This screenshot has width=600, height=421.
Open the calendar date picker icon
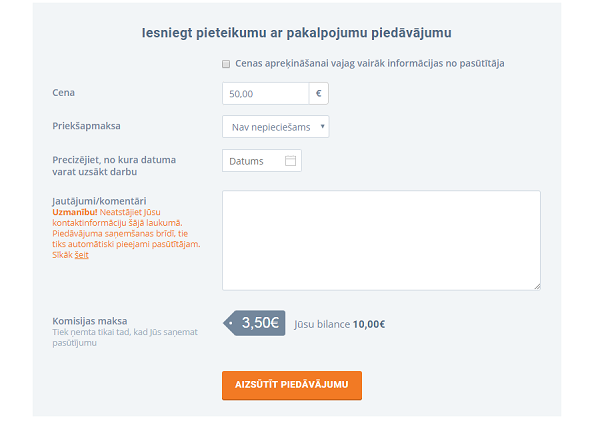(x=290, y=160)
